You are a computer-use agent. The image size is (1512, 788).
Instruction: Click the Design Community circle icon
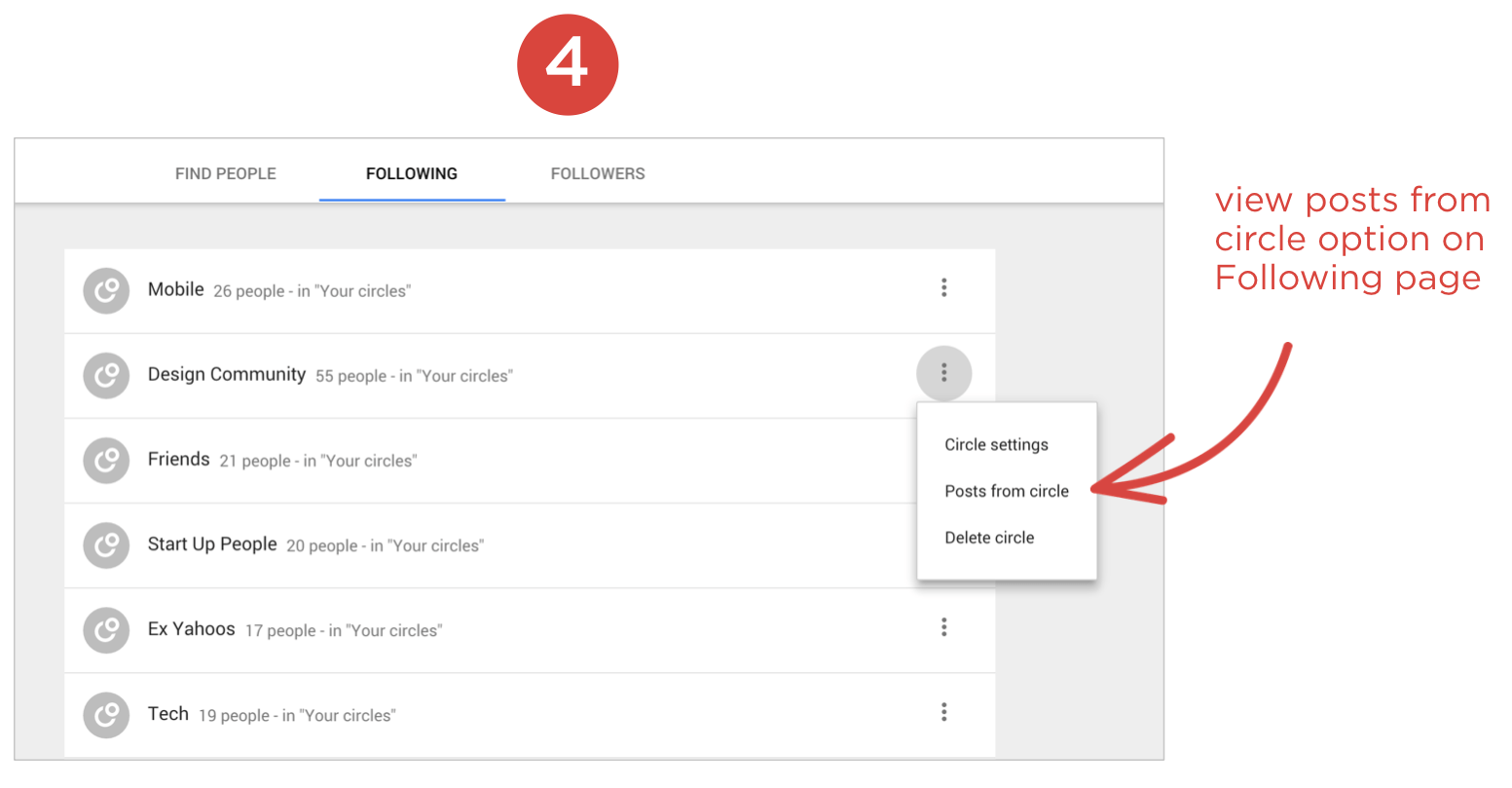[106, 375]
